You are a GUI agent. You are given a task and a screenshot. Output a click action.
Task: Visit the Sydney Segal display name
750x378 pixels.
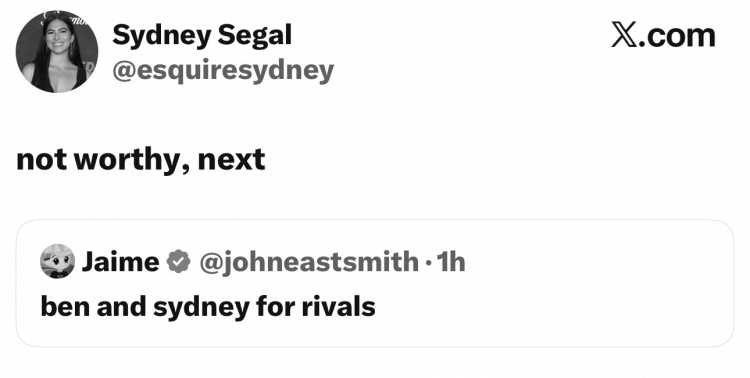202,36
